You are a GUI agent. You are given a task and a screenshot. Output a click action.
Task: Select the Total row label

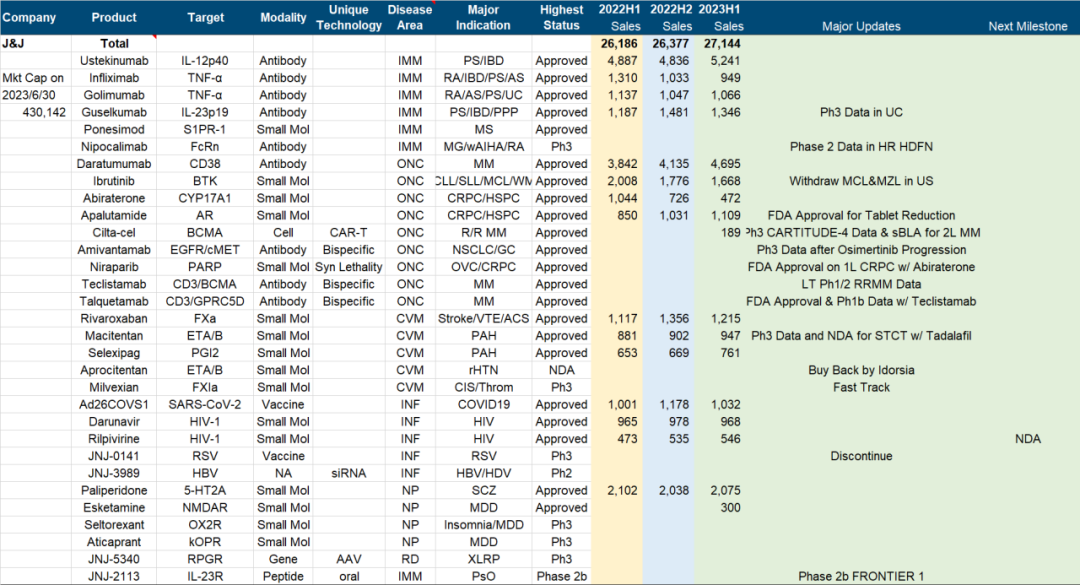114,43
